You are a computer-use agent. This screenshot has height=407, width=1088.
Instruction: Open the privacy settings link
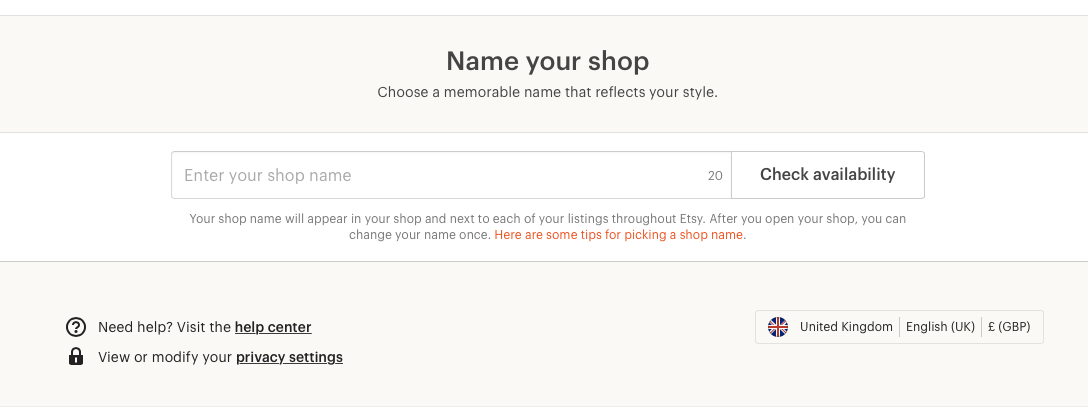(x=289, y=358)
